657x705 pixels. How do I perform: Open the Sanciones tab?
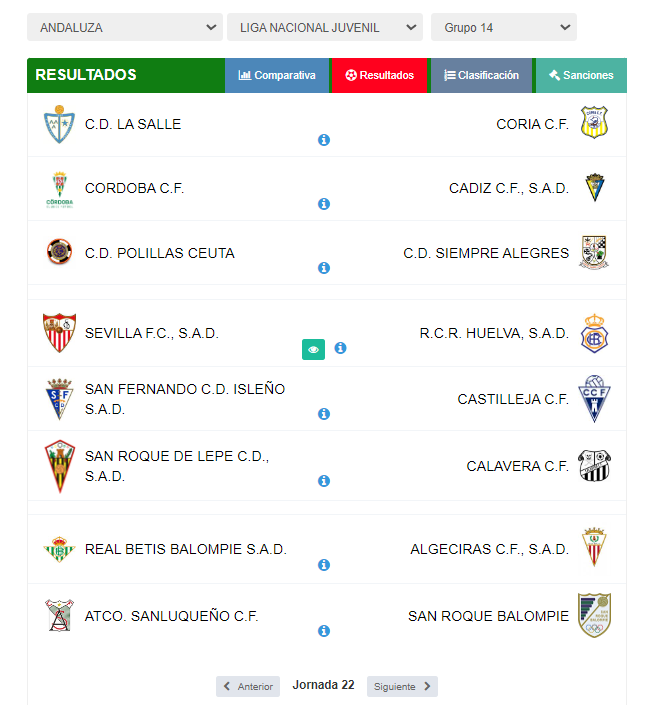(581, 75)
